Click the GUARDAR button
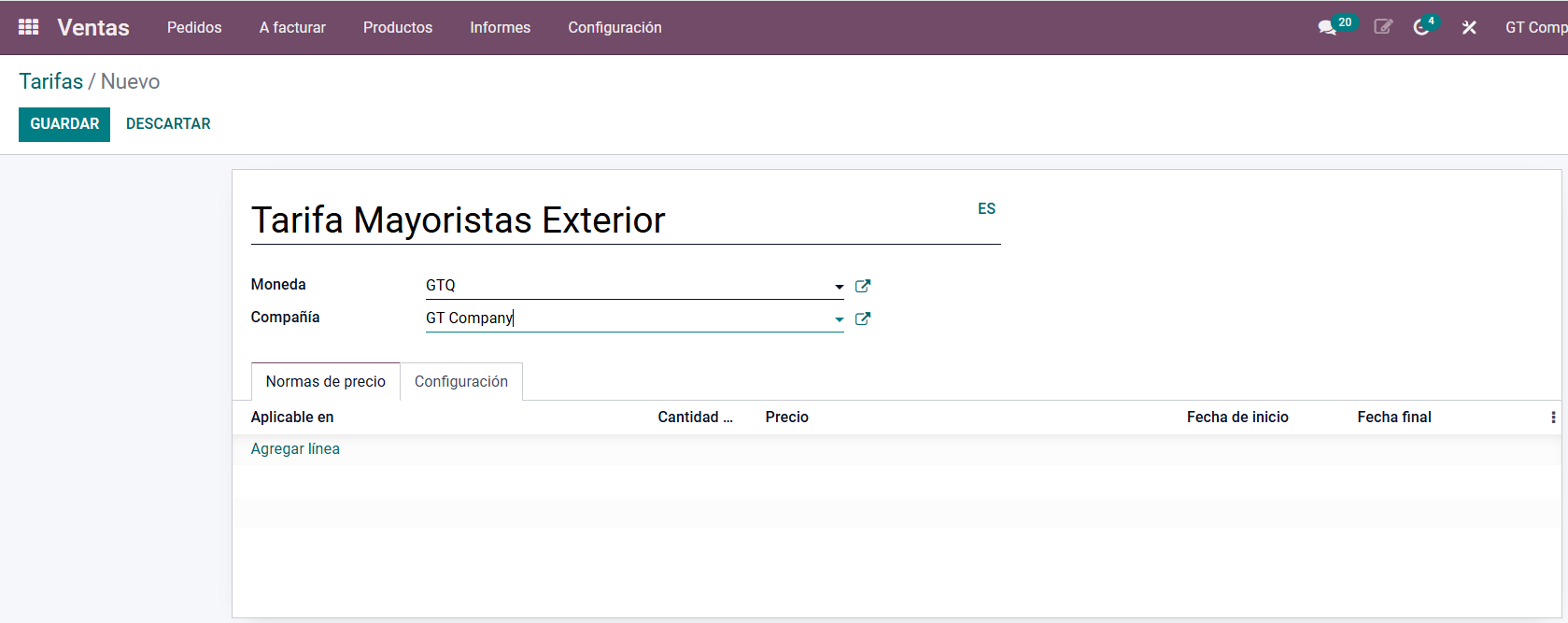 64,124
